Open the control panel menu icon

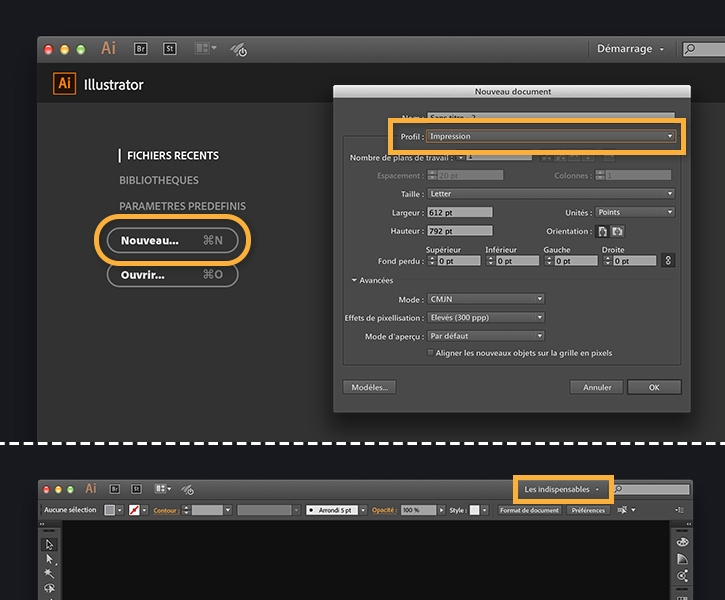click(x=679, y=510)
